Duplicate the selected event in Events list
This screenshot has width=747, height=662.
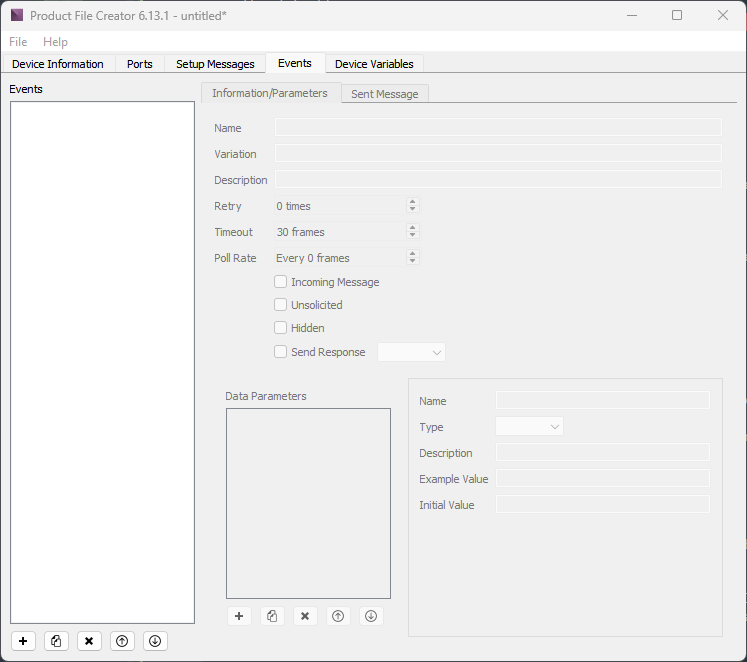click(57, 641)
